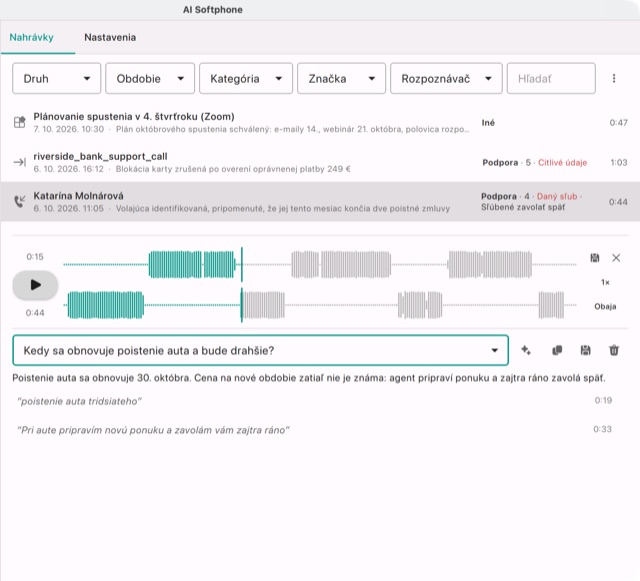Click the 0:15 current position time
The image size is (640, 581).
click(35, 256)
